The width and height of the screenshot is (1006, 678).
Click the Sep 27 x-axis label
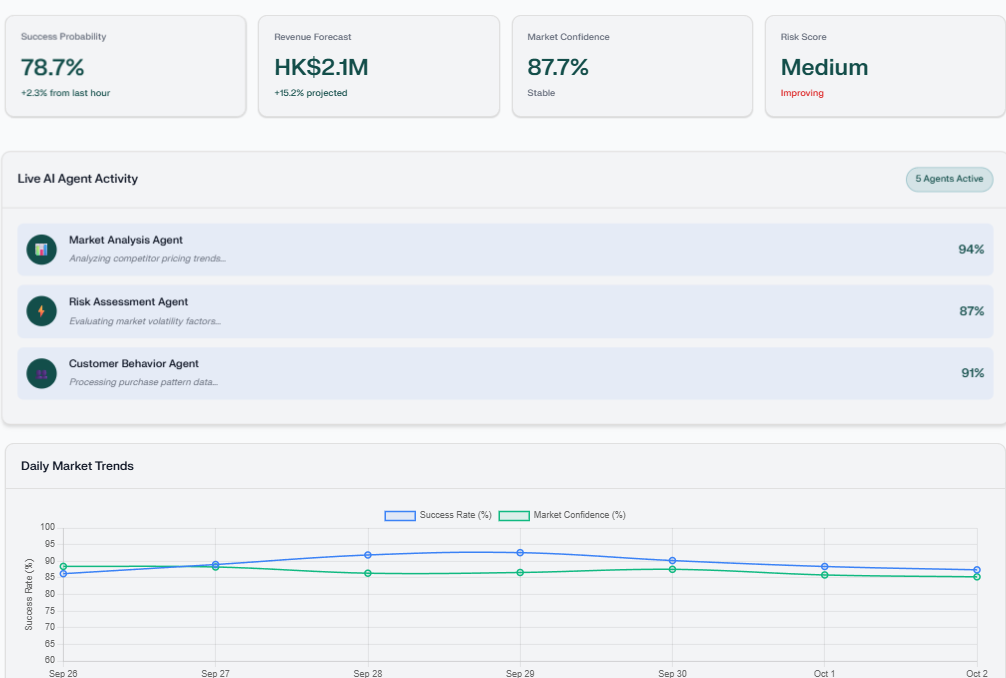pos(215,673)
